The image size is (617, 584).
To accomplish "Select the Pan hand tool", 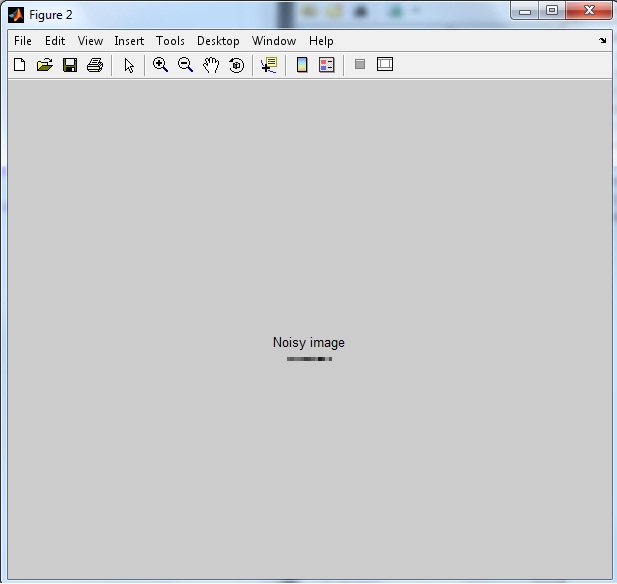I will point(211,65).
